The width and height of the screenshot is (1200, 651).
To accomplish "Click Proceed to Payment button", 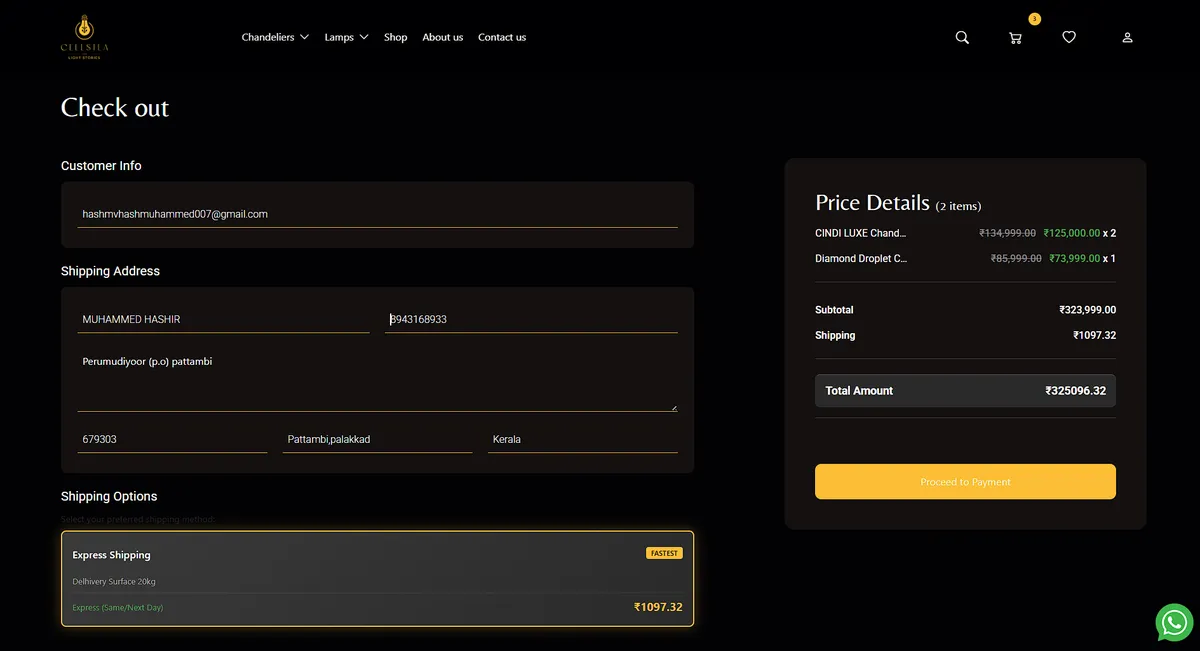I will pyautogui.click(x=965, y=481).
